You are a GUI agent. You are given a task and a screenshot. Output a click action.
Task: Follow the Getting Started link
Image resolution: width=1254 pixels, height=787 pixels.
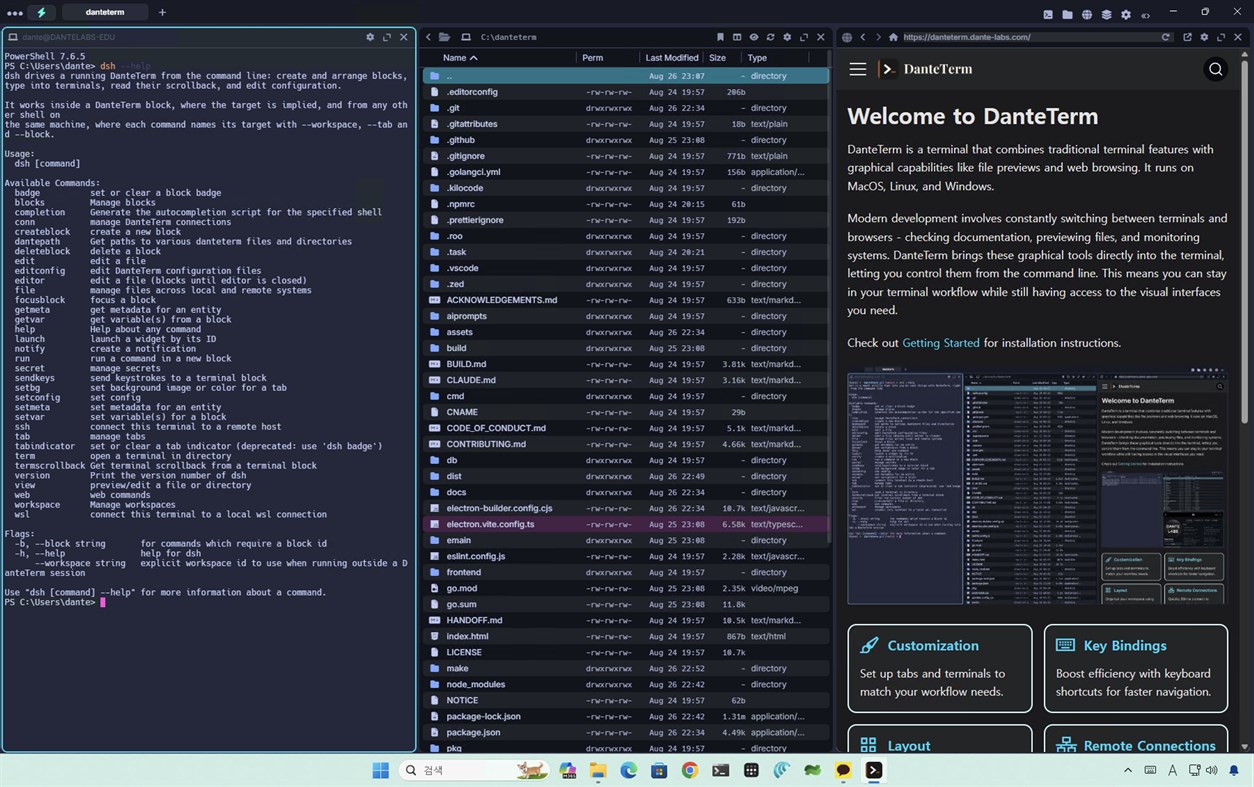tap(941, 343)
